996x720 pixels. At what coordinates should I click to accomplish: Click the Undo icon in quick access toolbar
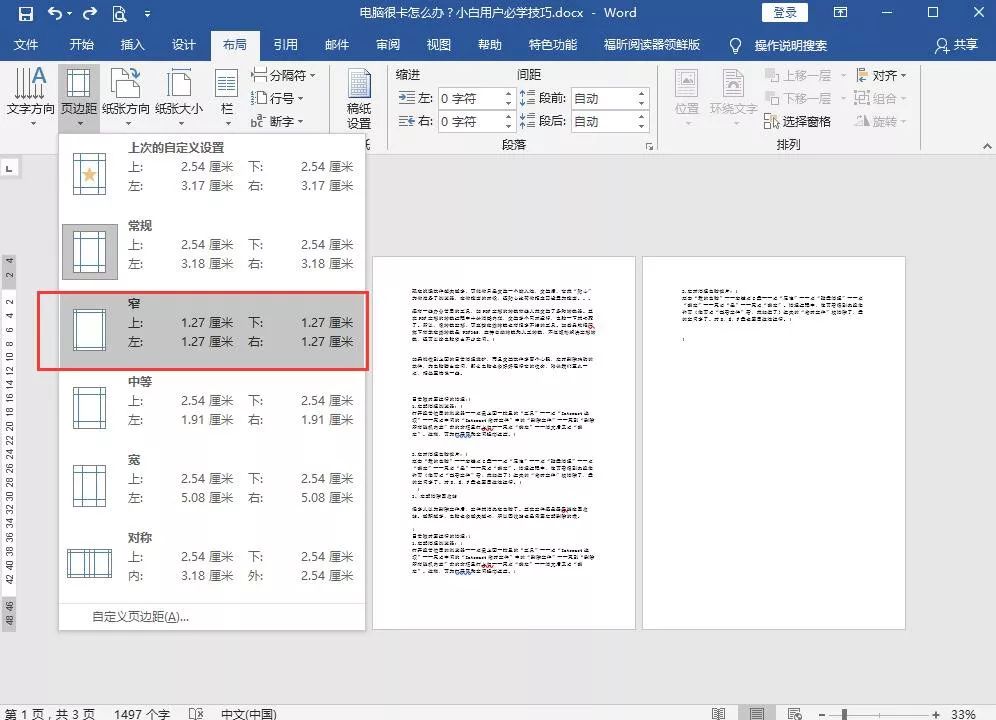tap(56, 13)
